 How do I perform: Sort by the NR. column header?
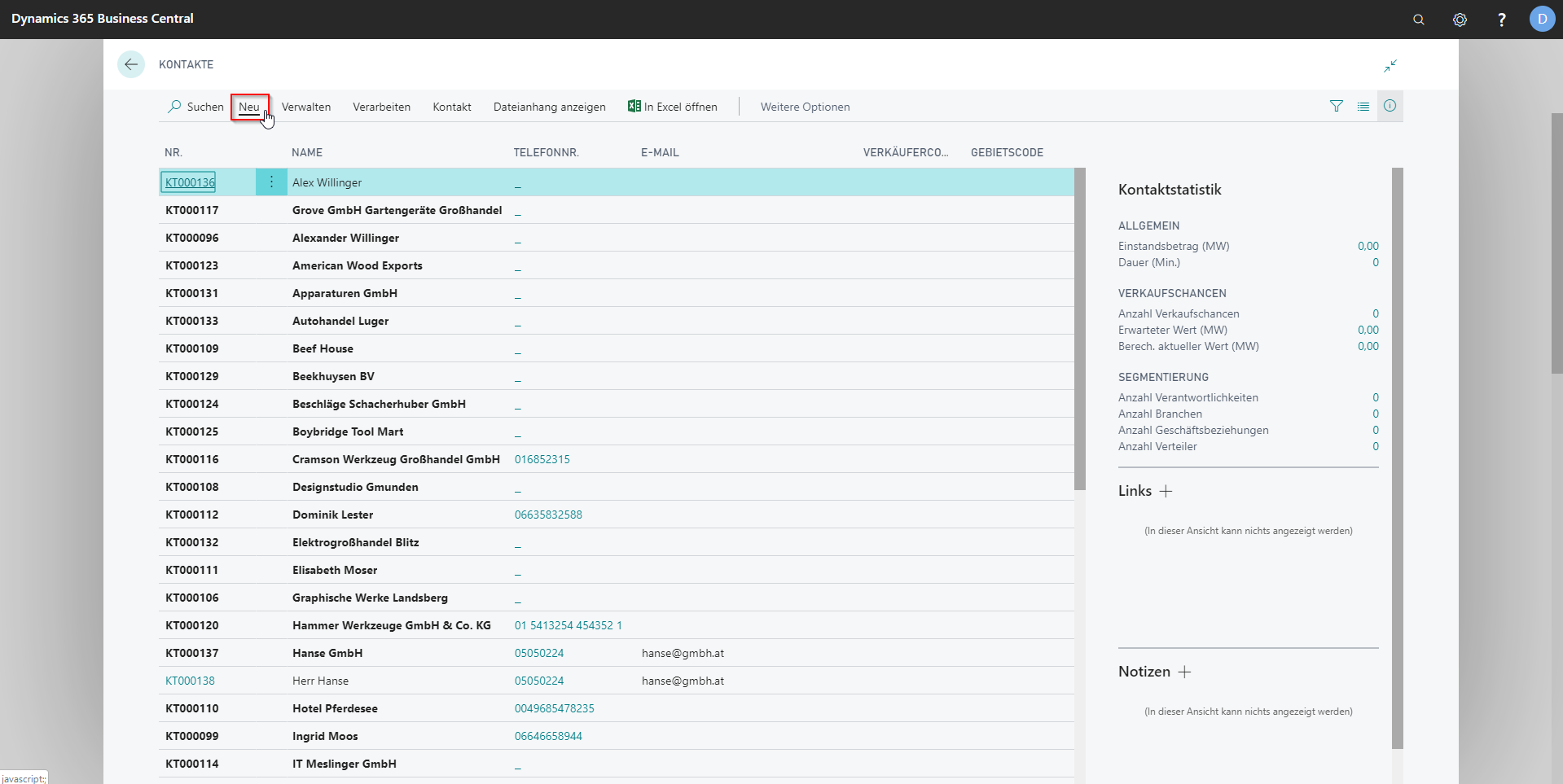pyautogui.click(x=173, y=152)
